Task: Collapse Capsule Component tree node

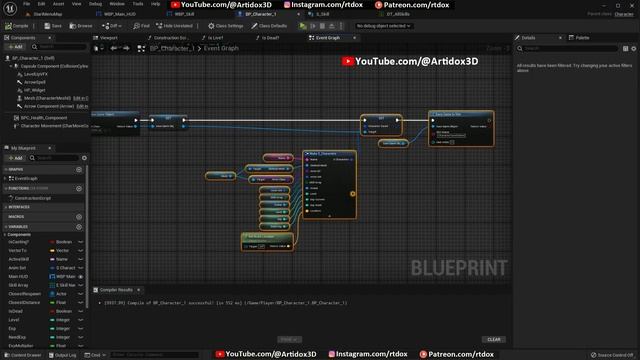Action: [11, 66]
